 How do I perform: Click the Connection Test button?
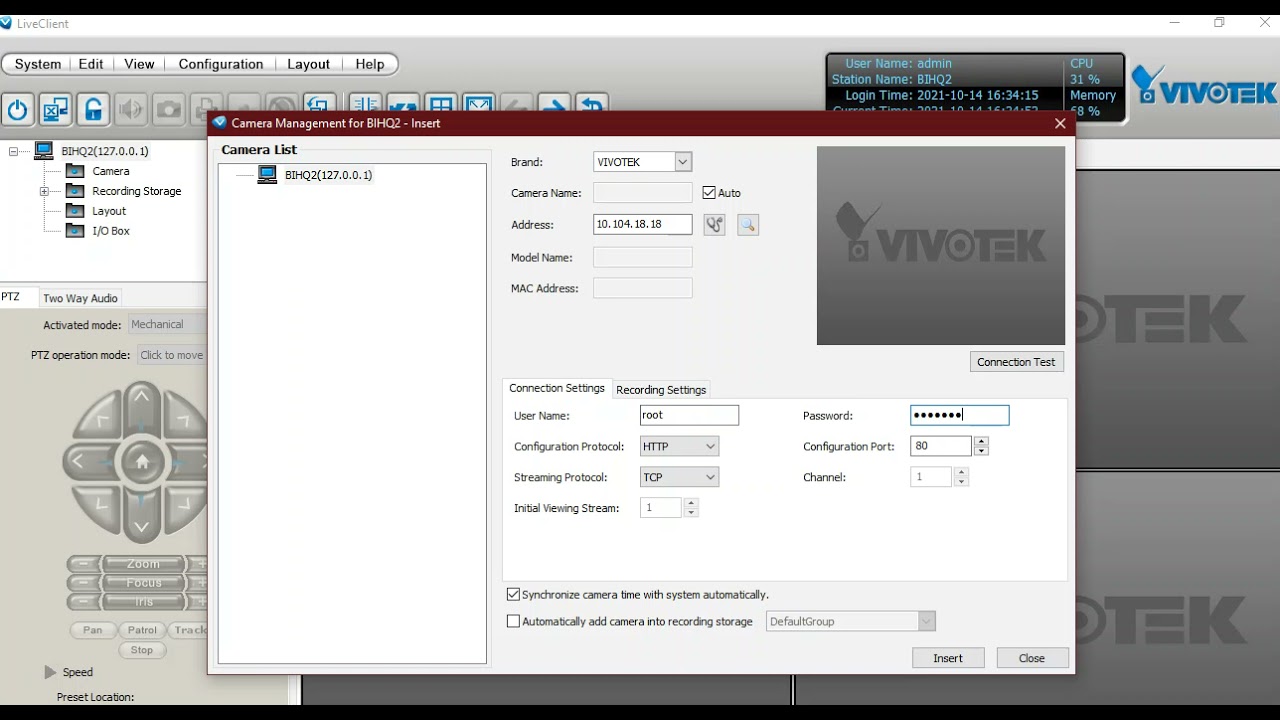tap(1016, 362)
